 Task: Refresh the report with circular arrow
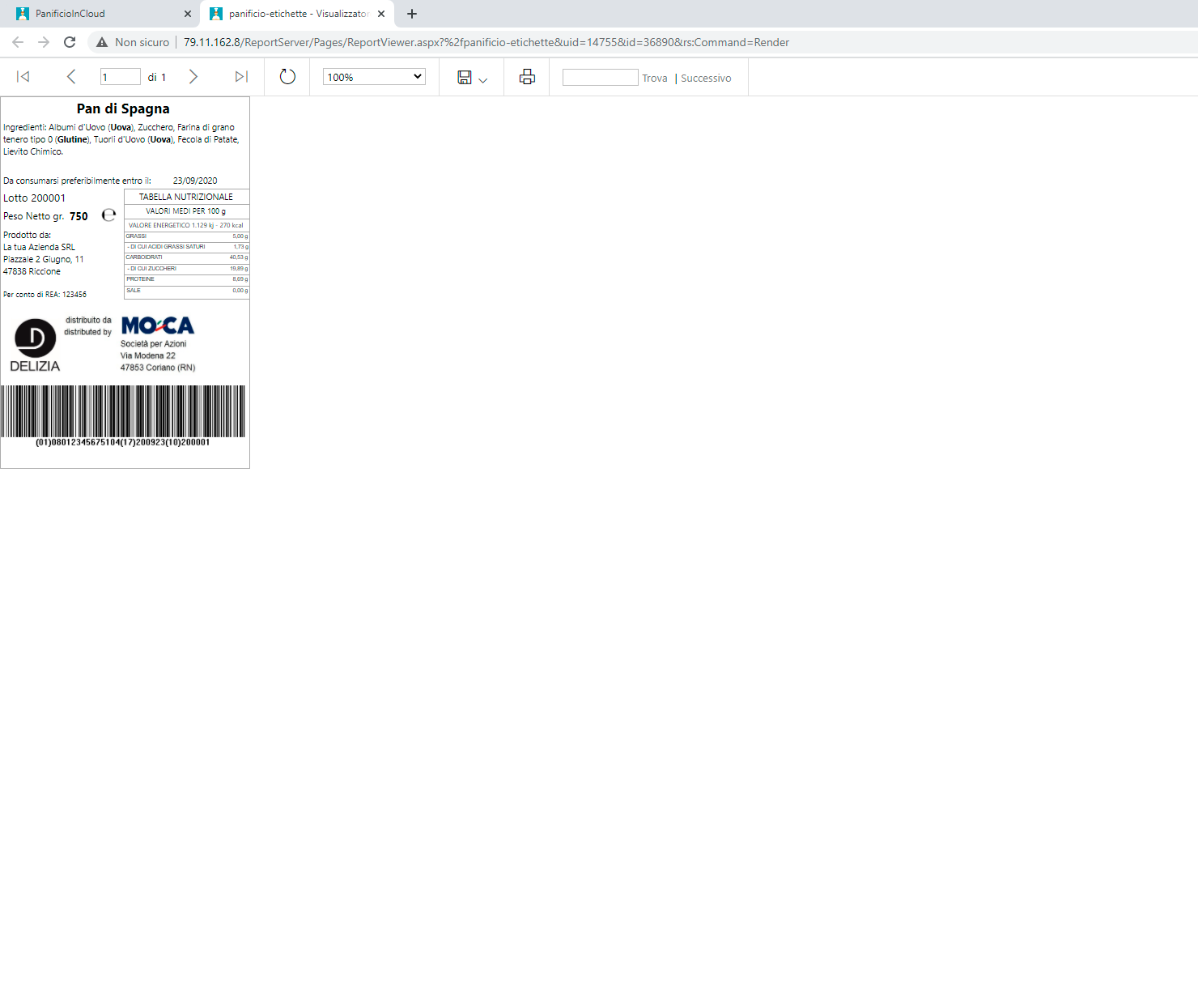[287, 76]
